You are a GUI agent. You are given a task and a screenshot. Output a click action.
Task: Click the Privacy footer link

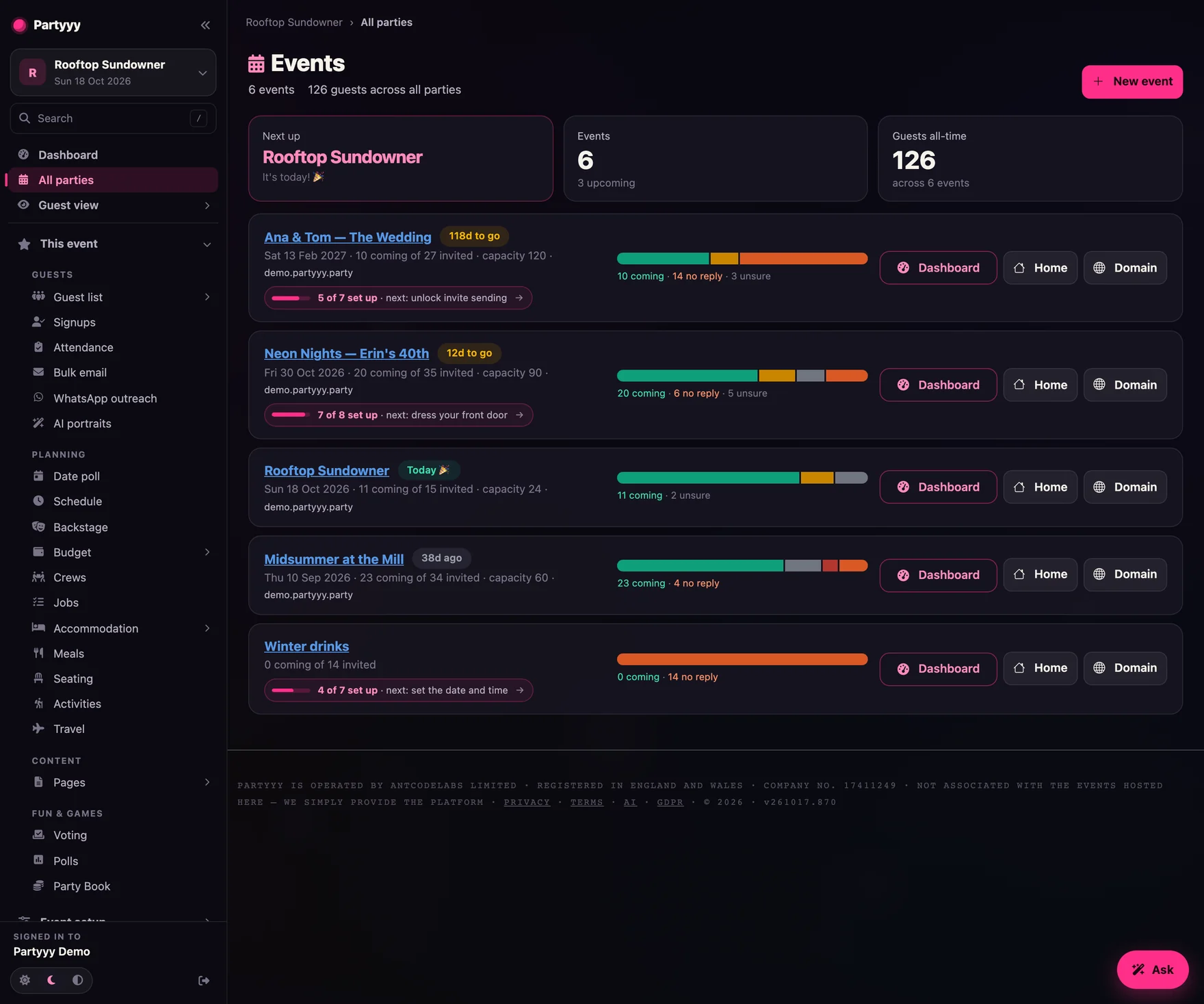click(x=527, y=802)
